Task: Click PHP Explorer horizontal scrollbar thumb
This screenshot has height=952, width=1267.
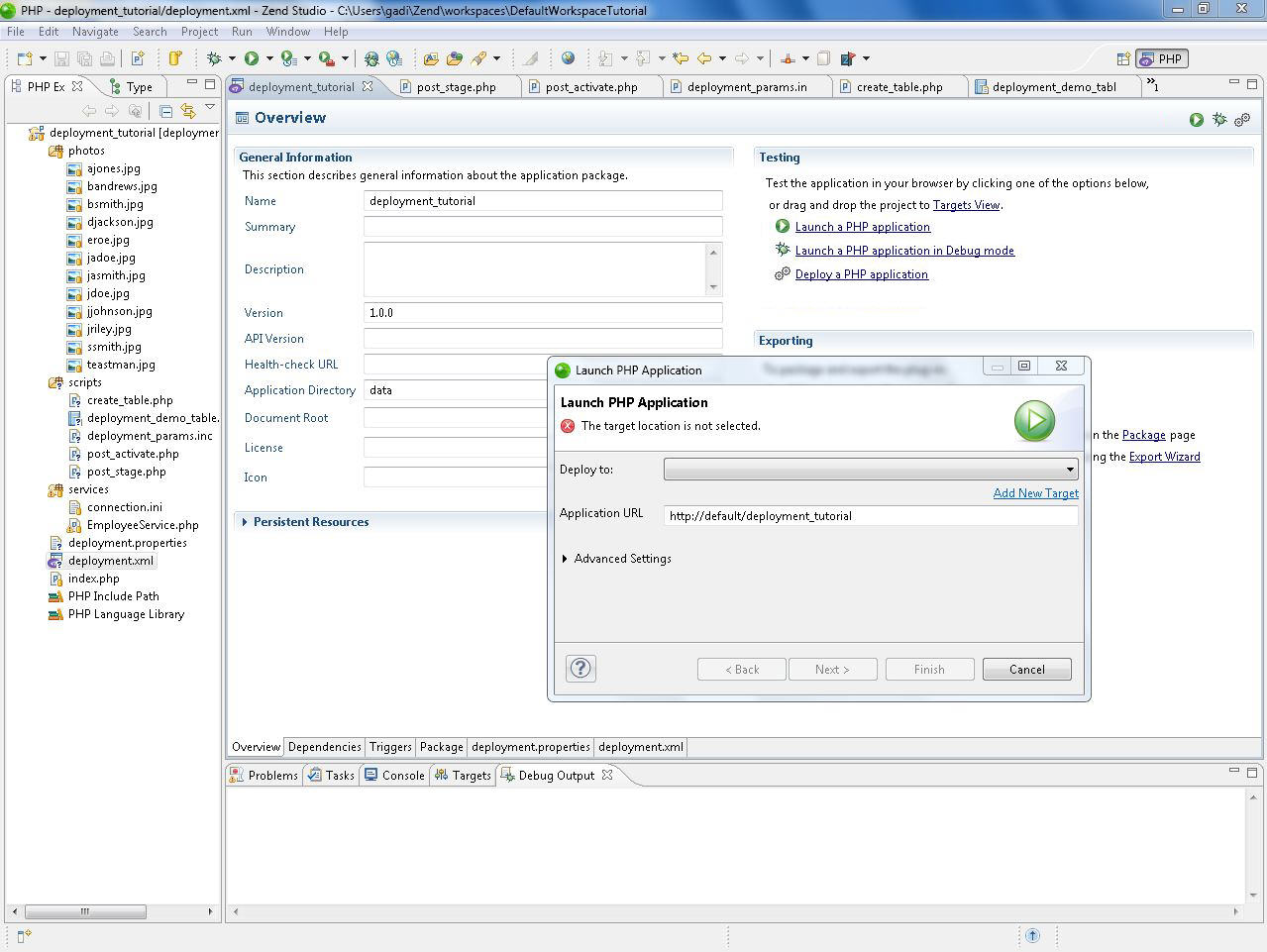Action: [85, 911]
